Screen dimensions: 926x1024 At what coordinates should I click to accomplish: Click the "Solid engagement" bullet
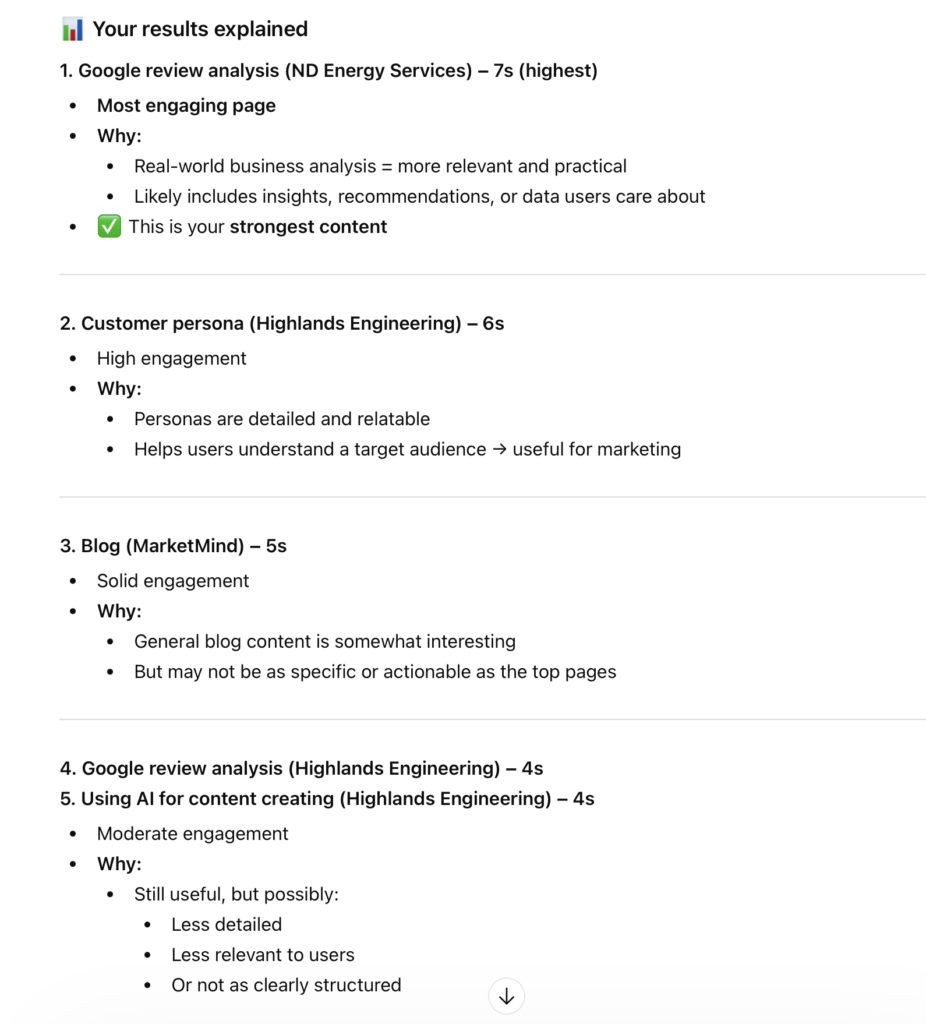click(x=173, y=581)
